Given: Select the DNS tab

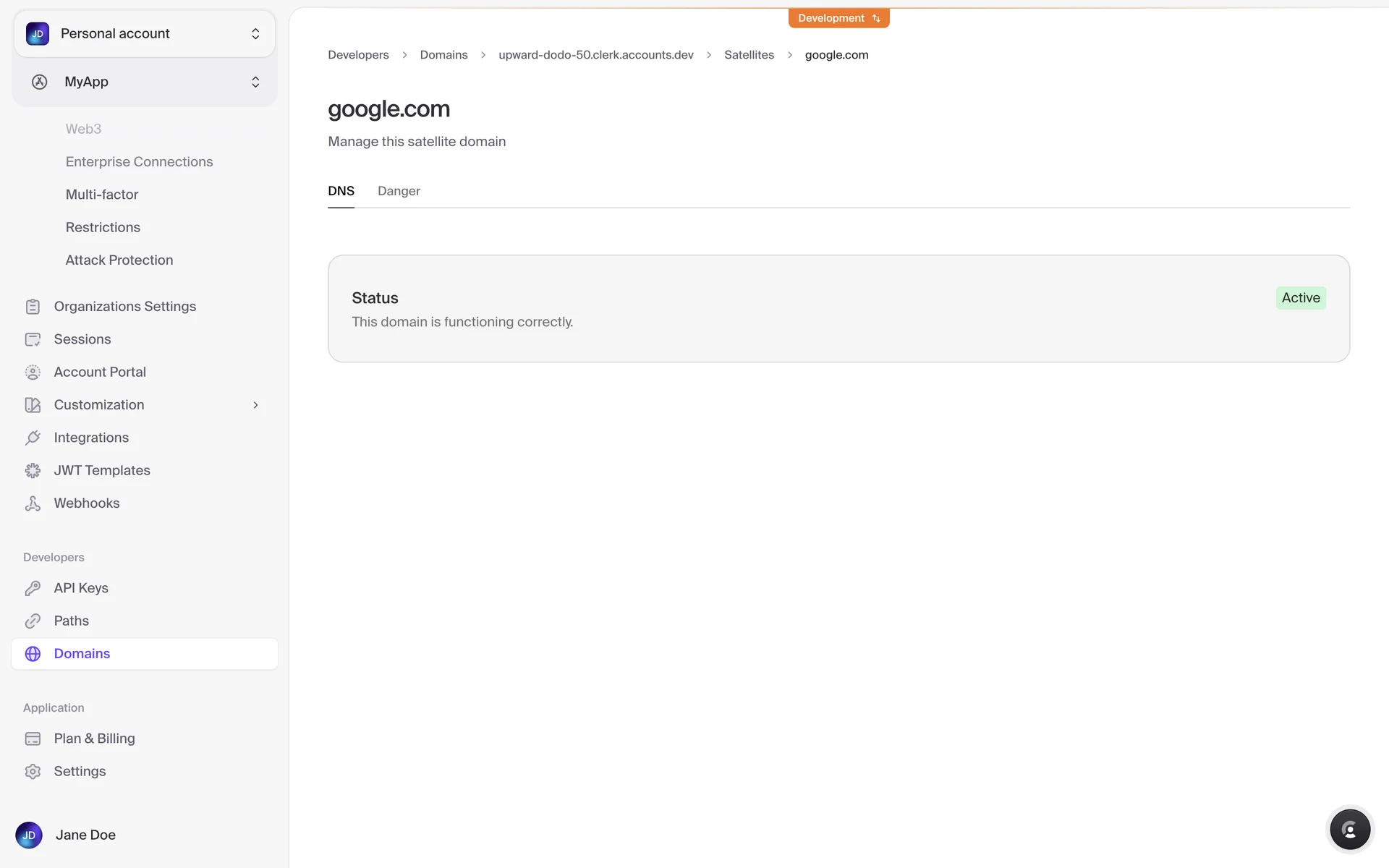Looking at the screenshot, I should coord(341,191).
